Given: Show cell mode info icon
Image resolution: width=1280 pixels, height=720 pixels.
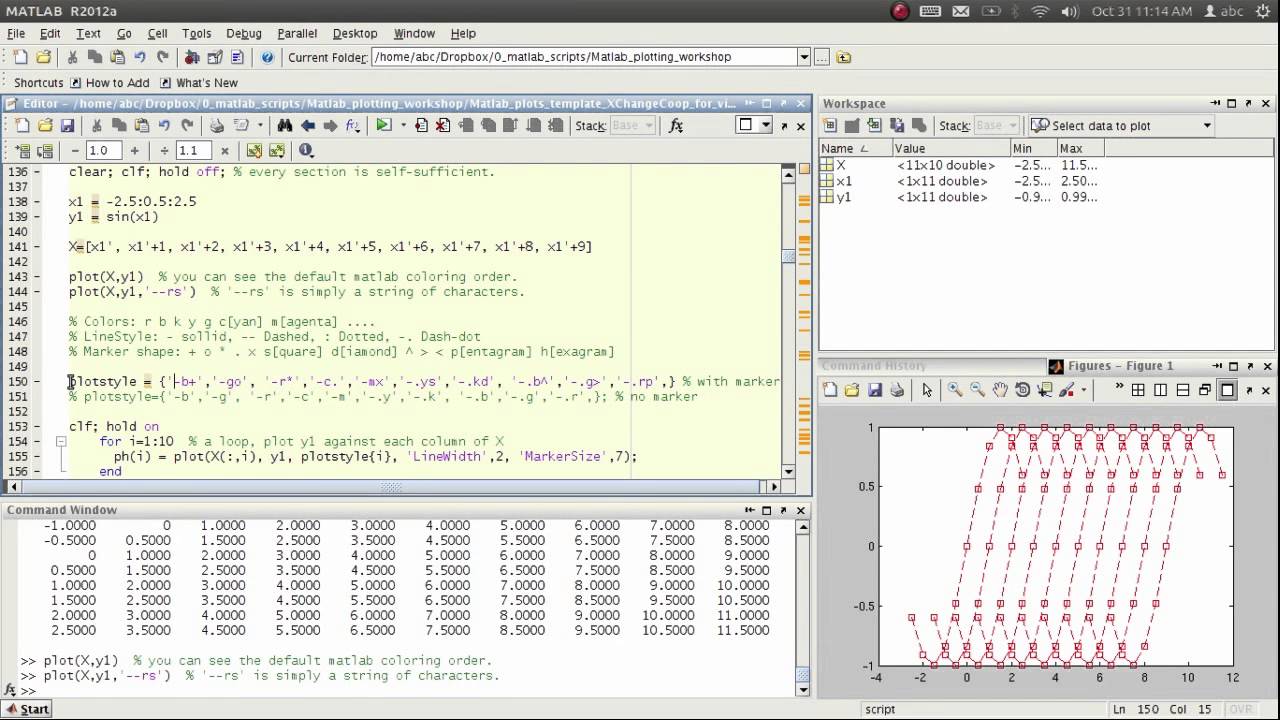Looking at the screenshot, I should coord(306,150).
